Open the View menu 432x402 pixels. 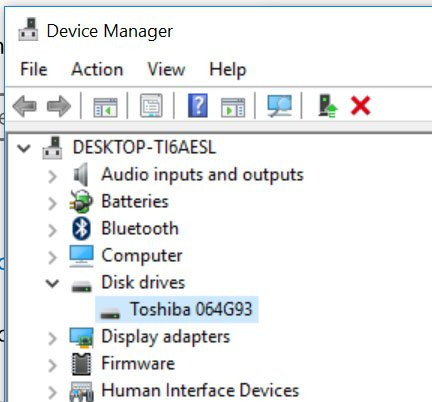tap(166, 70)
